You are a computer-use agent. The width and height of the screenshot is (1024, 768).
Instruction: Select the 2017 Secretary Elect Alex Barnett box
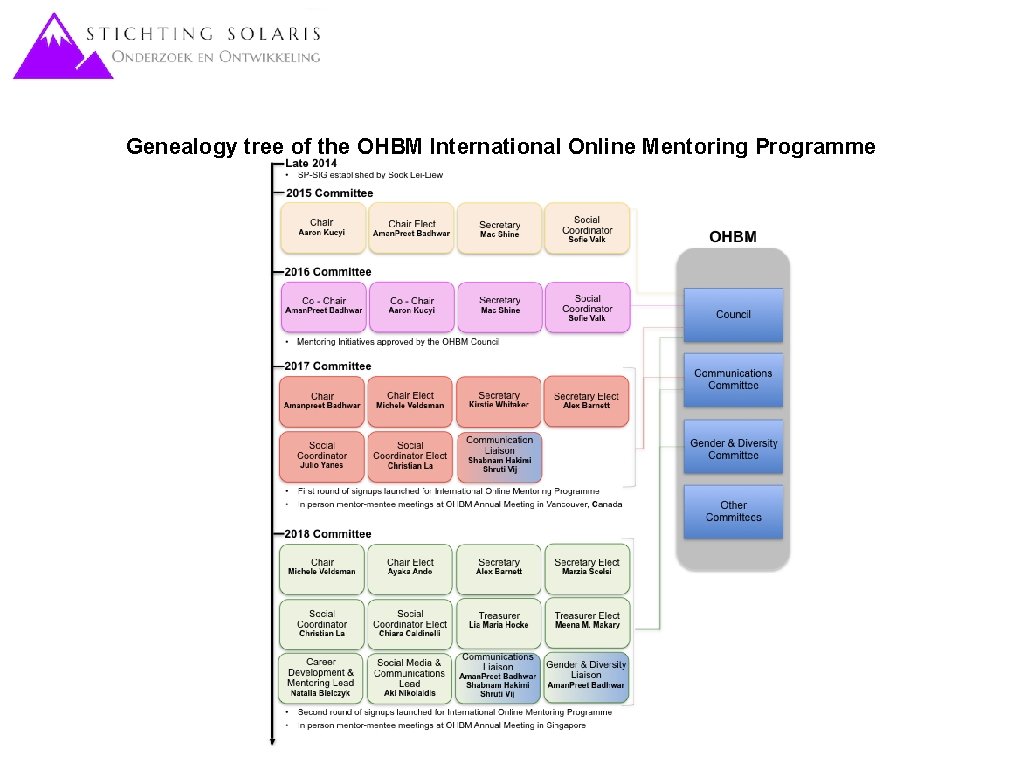pyautogui.click(x=586, y=402)
